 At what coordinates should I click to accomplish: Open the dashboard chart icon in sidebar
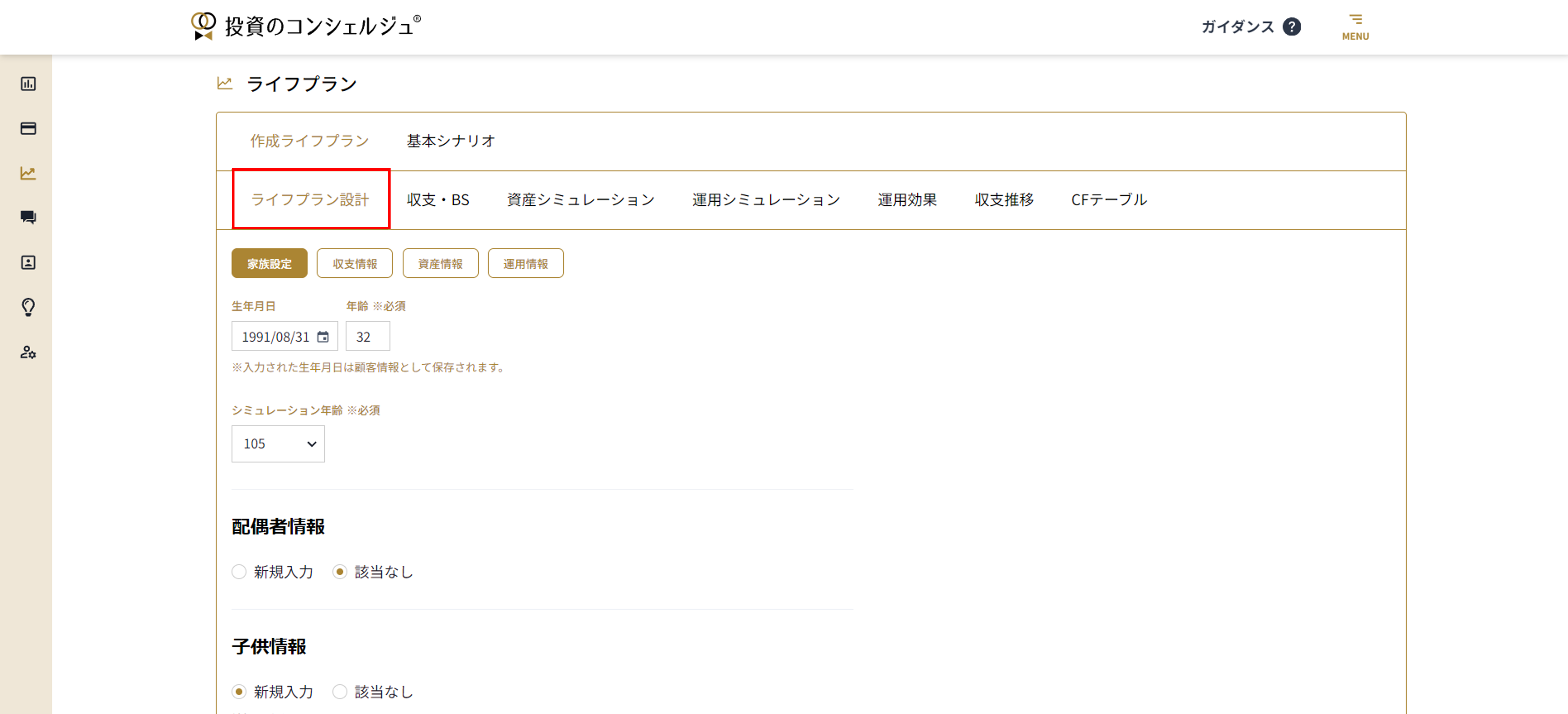(x=28, y=84)
